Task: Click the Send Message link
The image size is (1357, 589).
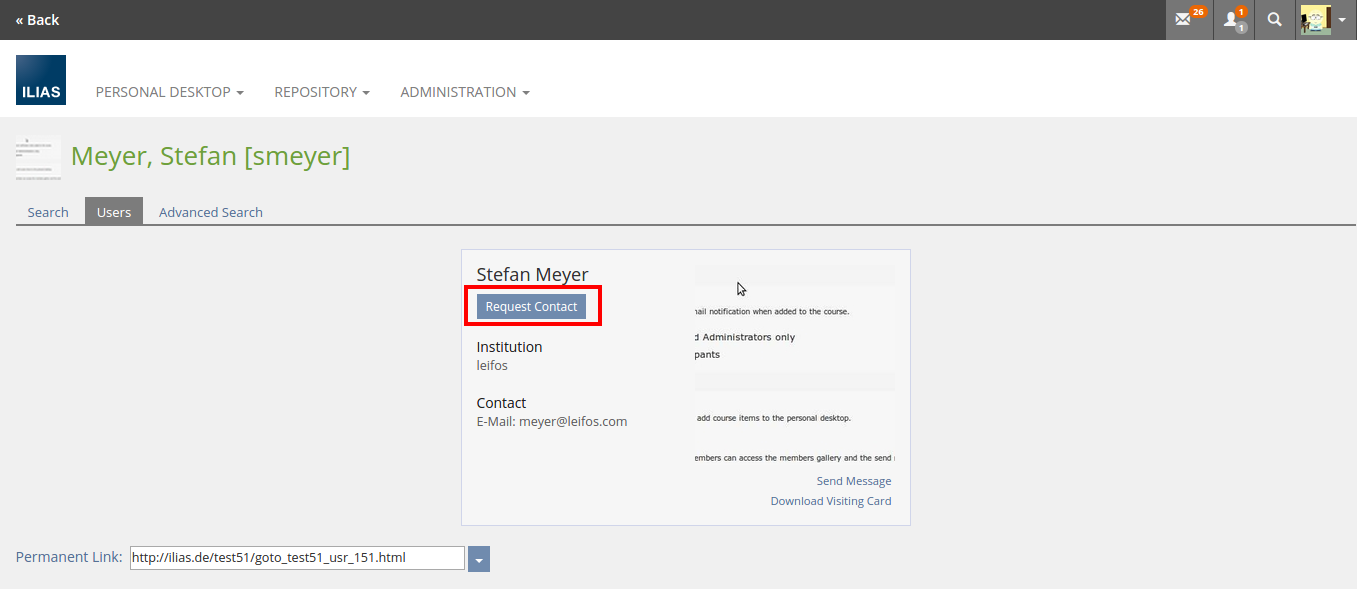Action: (853, 481)
